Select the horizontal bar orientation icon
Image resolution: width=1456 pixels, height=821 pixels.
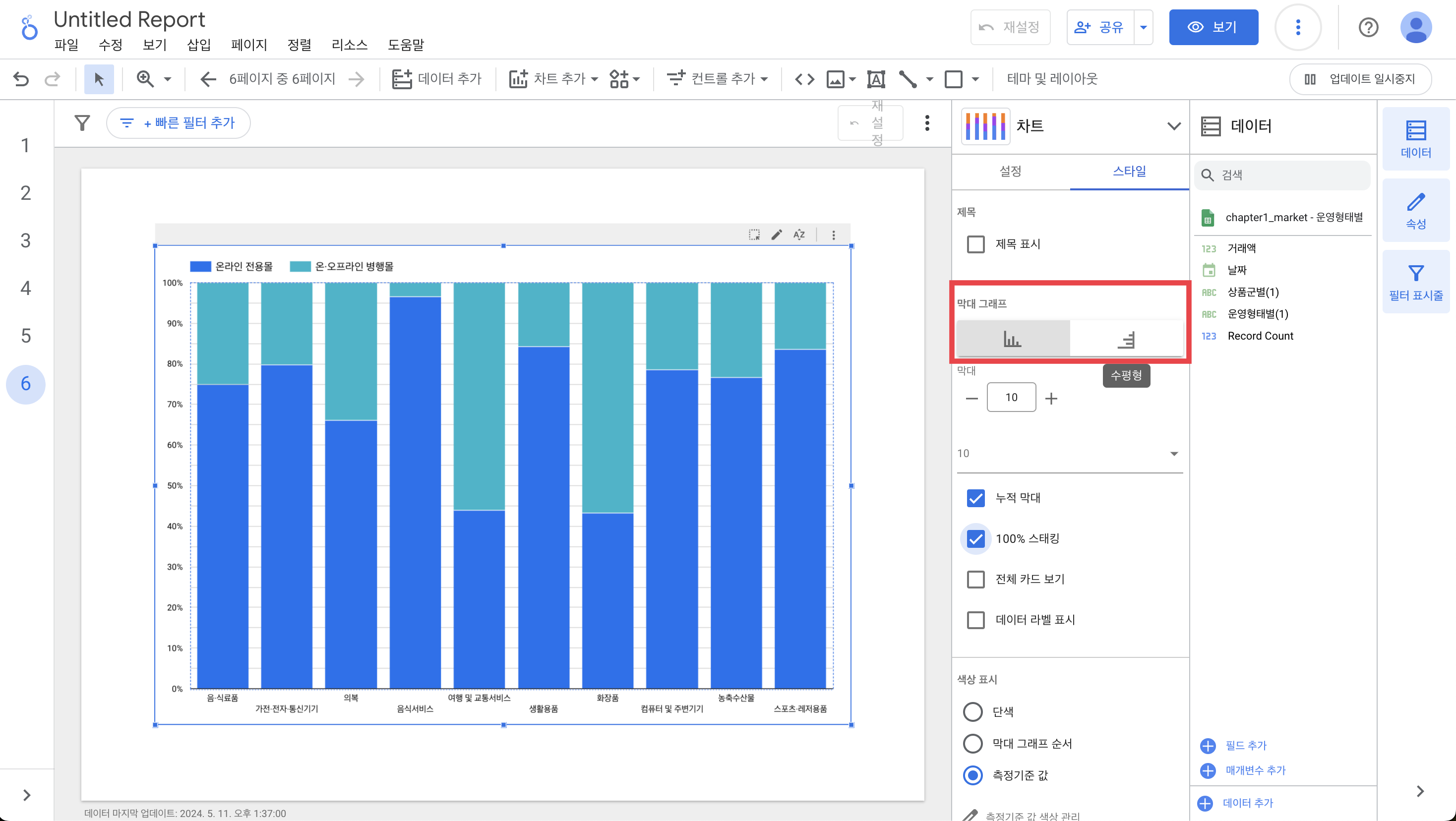[1126, 340]
